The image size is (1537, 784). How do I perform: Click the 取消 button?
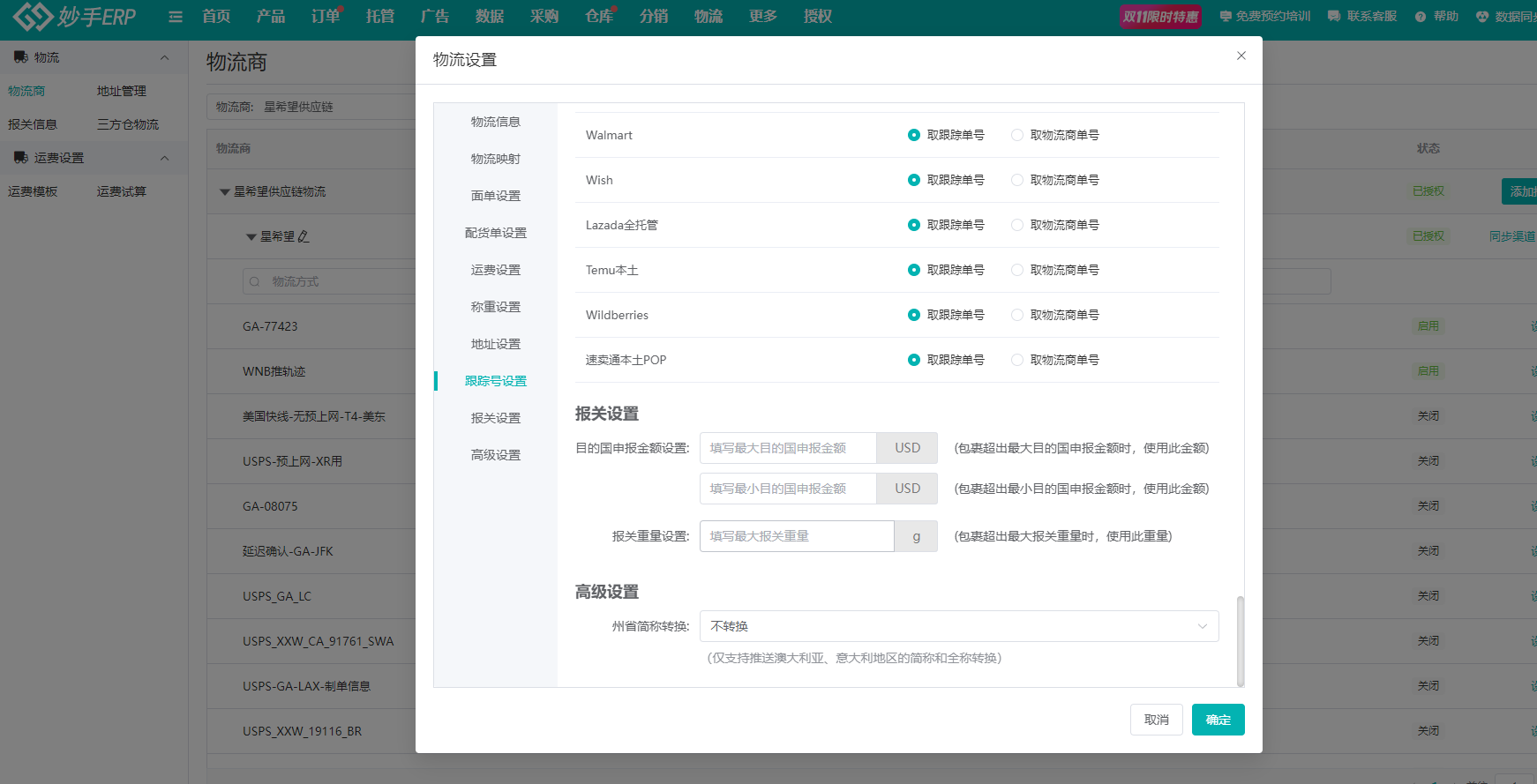pyautogui.click(x=1156, y=720)
